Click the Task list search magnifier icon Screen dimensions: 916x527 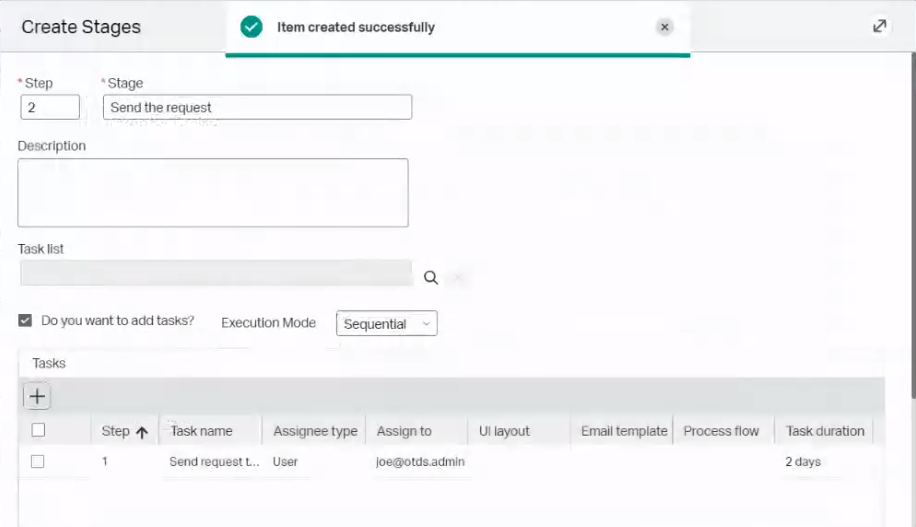[x=431, y=278]
